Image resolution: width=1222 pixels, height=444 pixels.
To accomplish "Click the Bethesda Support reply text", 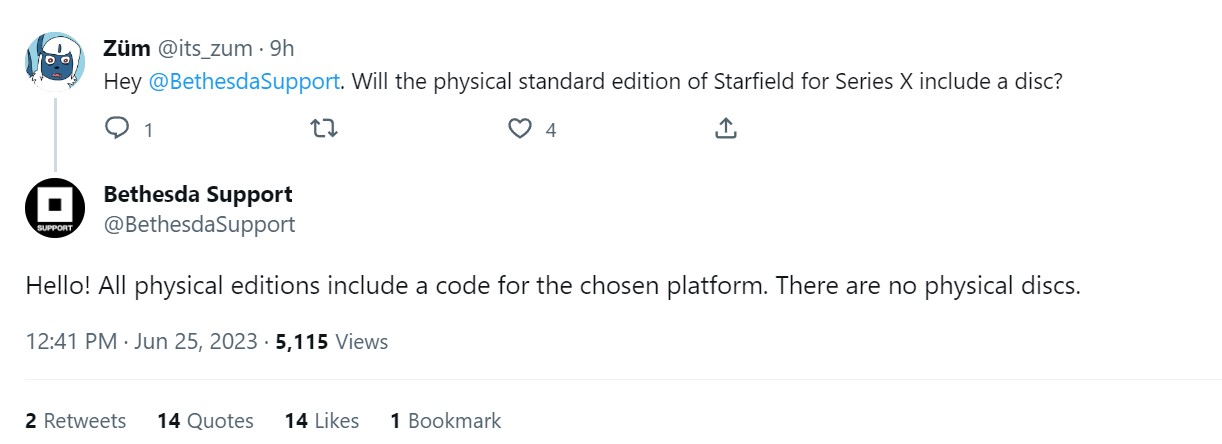I will (553, 286).
